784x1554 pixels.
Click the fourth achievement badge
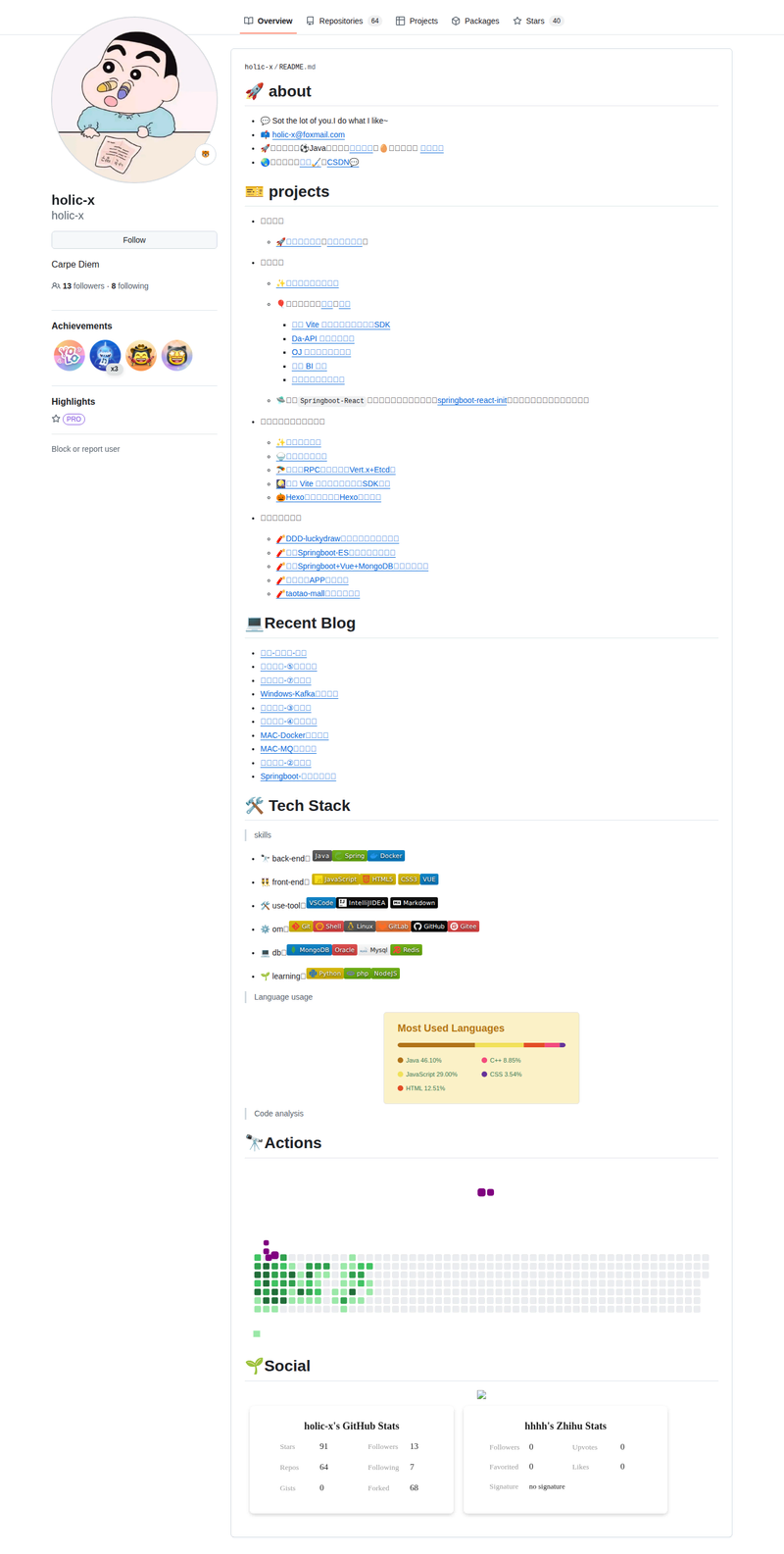point(176,355)
